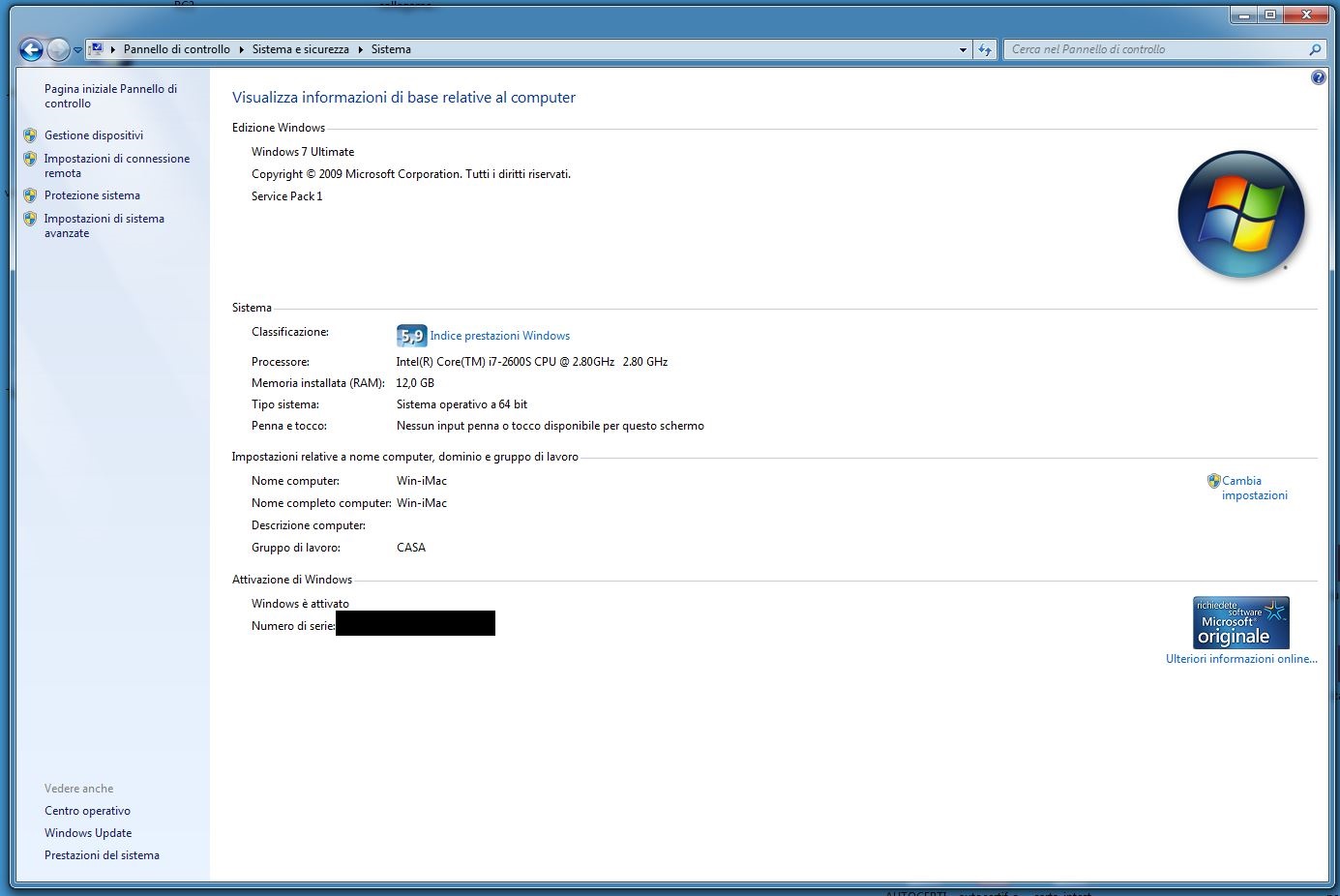The height and width of the screenshot is (896, 1340).
Task: Close the Sistema window
Action: coord(1306,15)
